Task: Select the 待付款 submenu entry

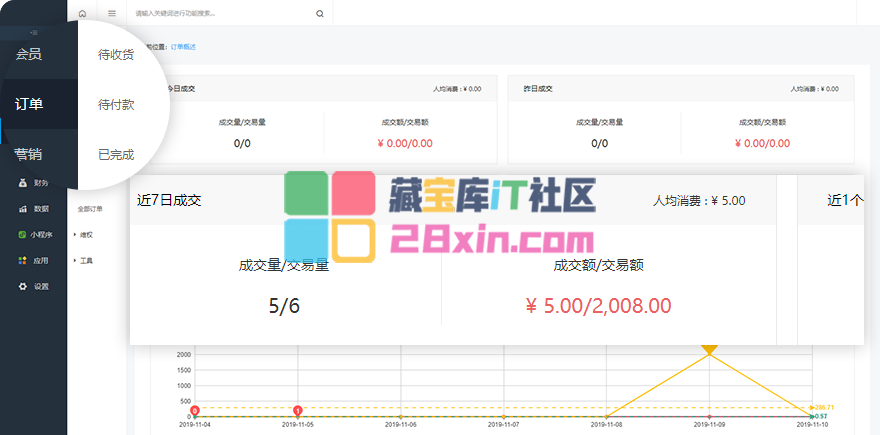Action: [x=116, y=105]
